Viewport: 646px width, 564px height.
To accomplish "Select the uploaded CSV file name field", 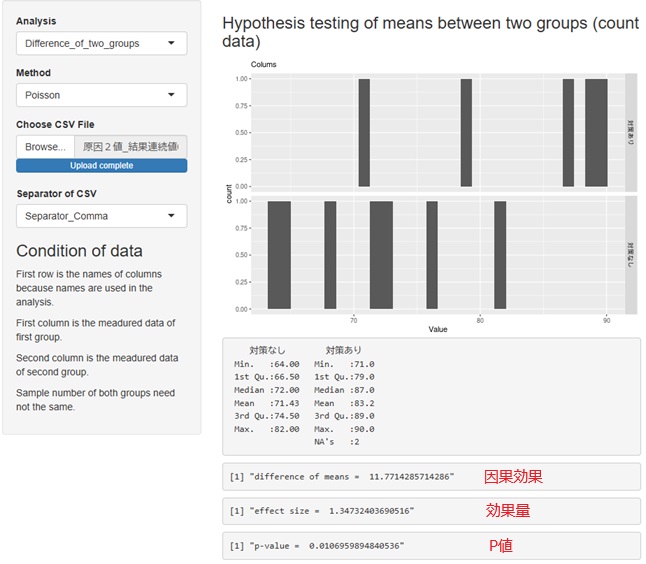I will [x=130, y=147].
